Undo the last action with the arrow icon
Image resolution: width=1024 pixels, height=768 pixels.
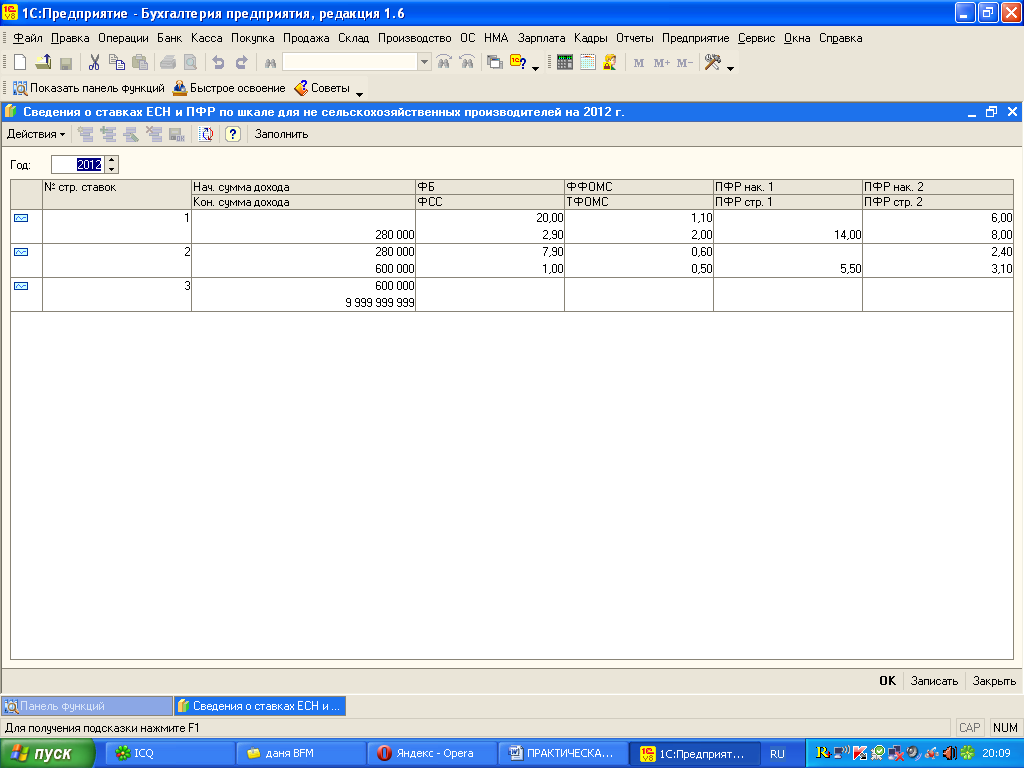pos(219,63)
